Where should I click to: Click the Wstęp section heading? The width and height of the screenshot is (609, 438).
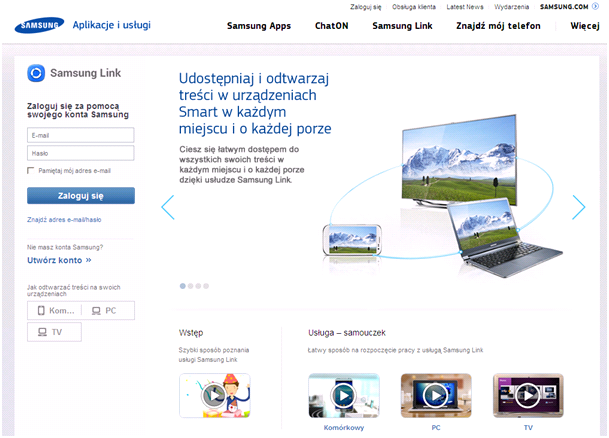191,333
